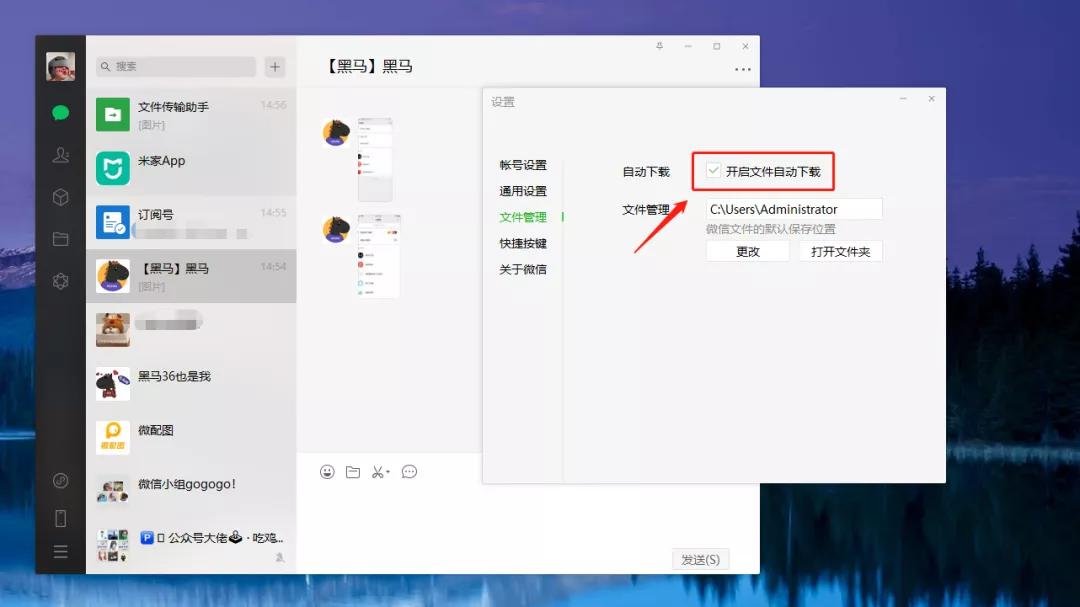This screenshot has height=607, width=1080.
Task: Disable 开启文件自动下载 checkbox
Action: tap(714, 170)
